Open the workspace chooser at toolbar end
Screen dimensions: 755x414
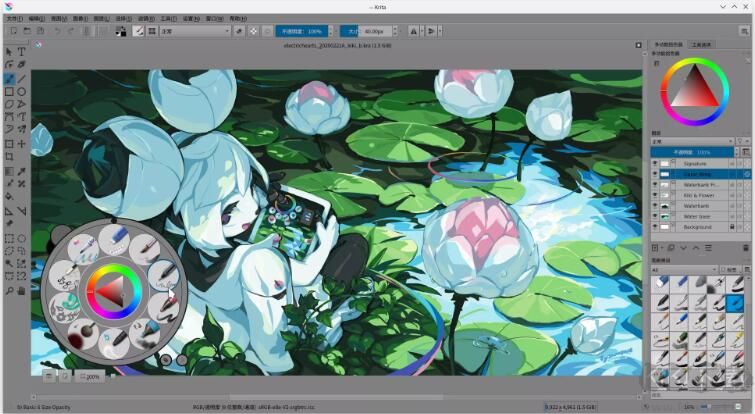[744, 31]
